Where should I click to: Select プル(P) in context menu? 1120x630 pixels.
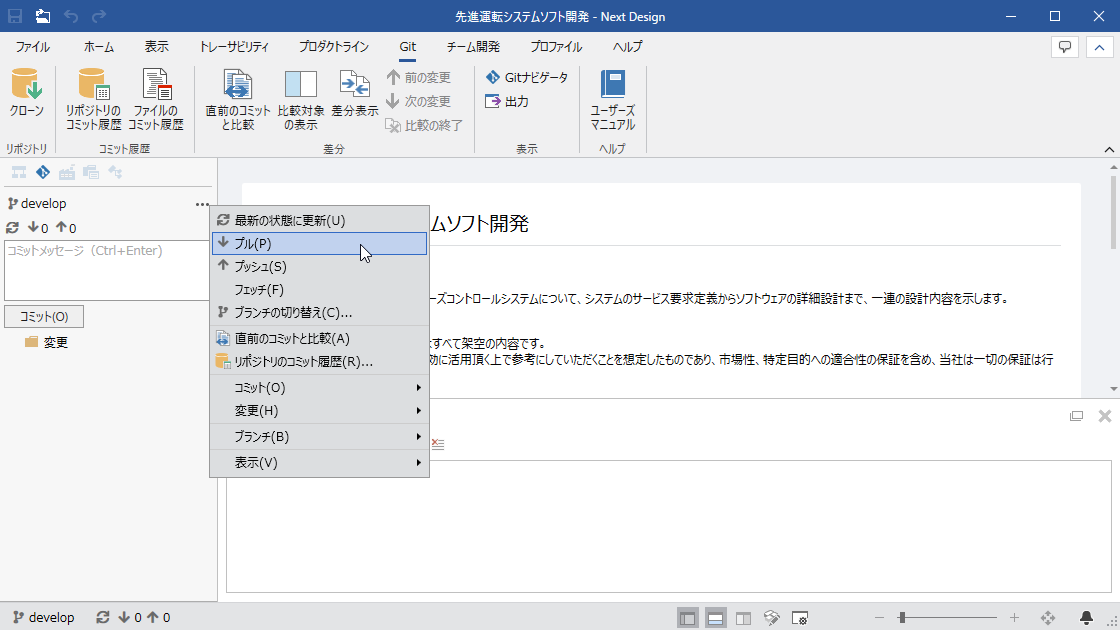319,244
